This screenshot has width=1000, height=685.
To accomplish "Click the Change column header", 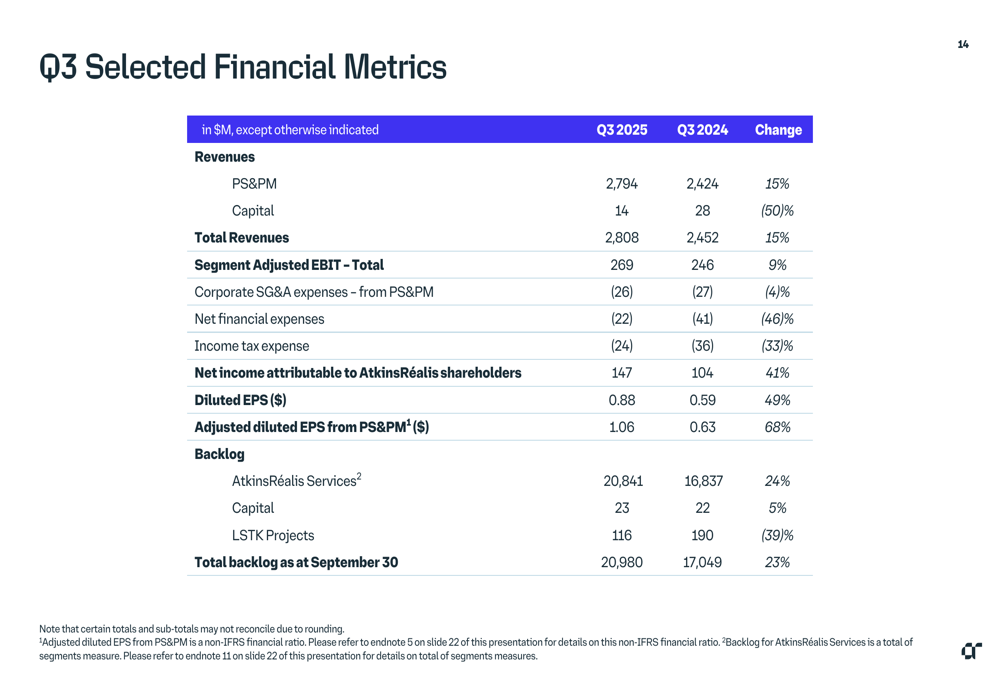I will (x=778, y=130).
